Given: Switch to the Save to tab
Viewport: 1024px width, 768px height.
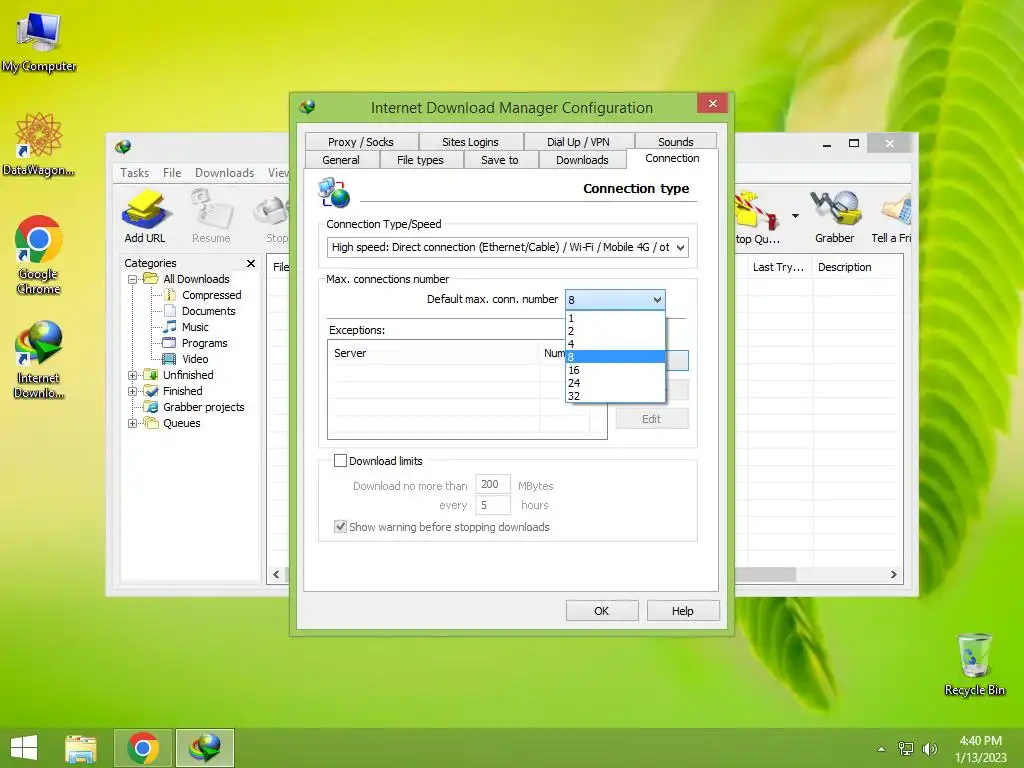Looking at the screenshot, I should click(x=500, y=160).
